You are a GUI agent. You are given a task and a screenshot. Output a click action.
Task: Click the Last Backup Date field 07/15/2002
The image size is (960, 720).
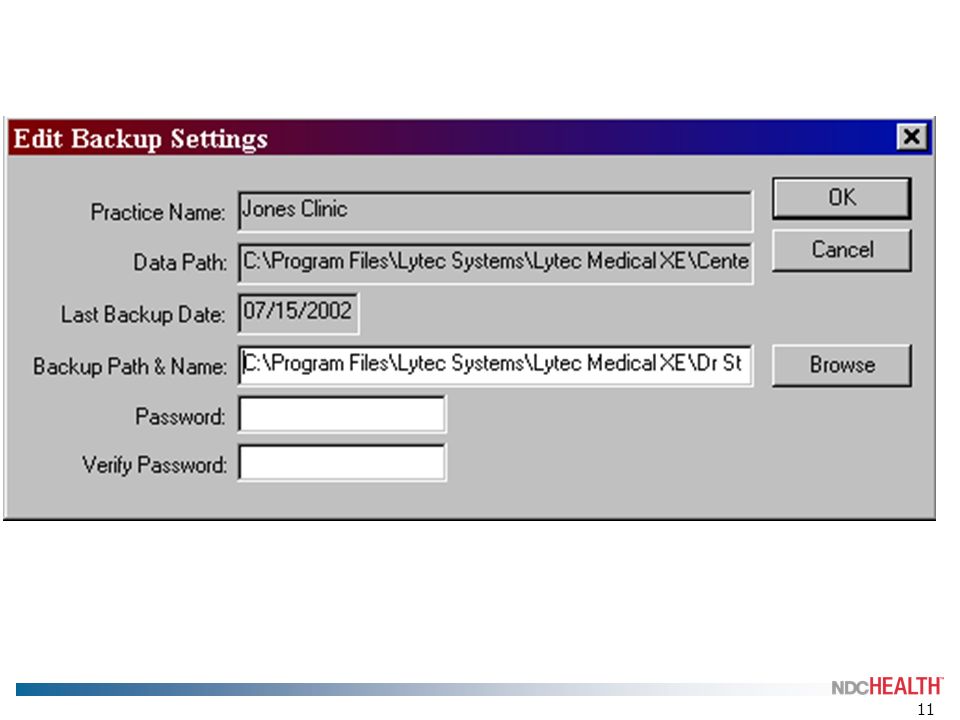(298, 313)
